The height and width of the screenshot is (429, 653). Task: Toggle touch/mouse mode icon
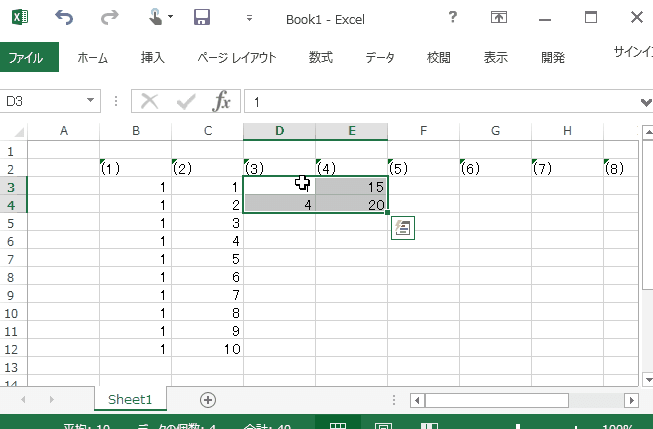[x=155, y=17]
